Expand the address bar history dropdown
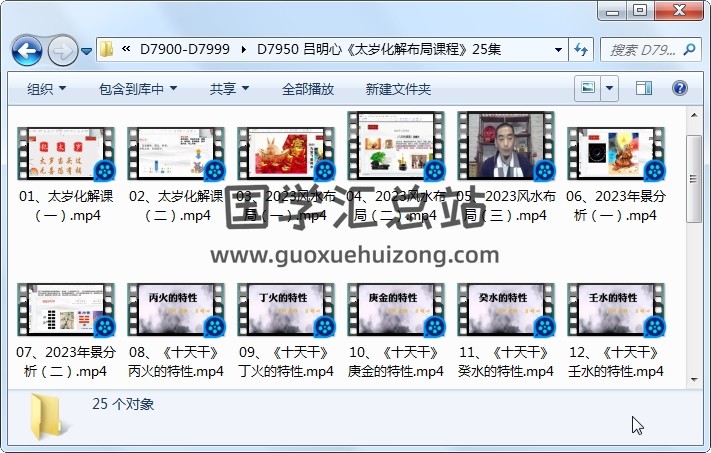The width and height of the screenshot is (711, 453). coord(558,49)
